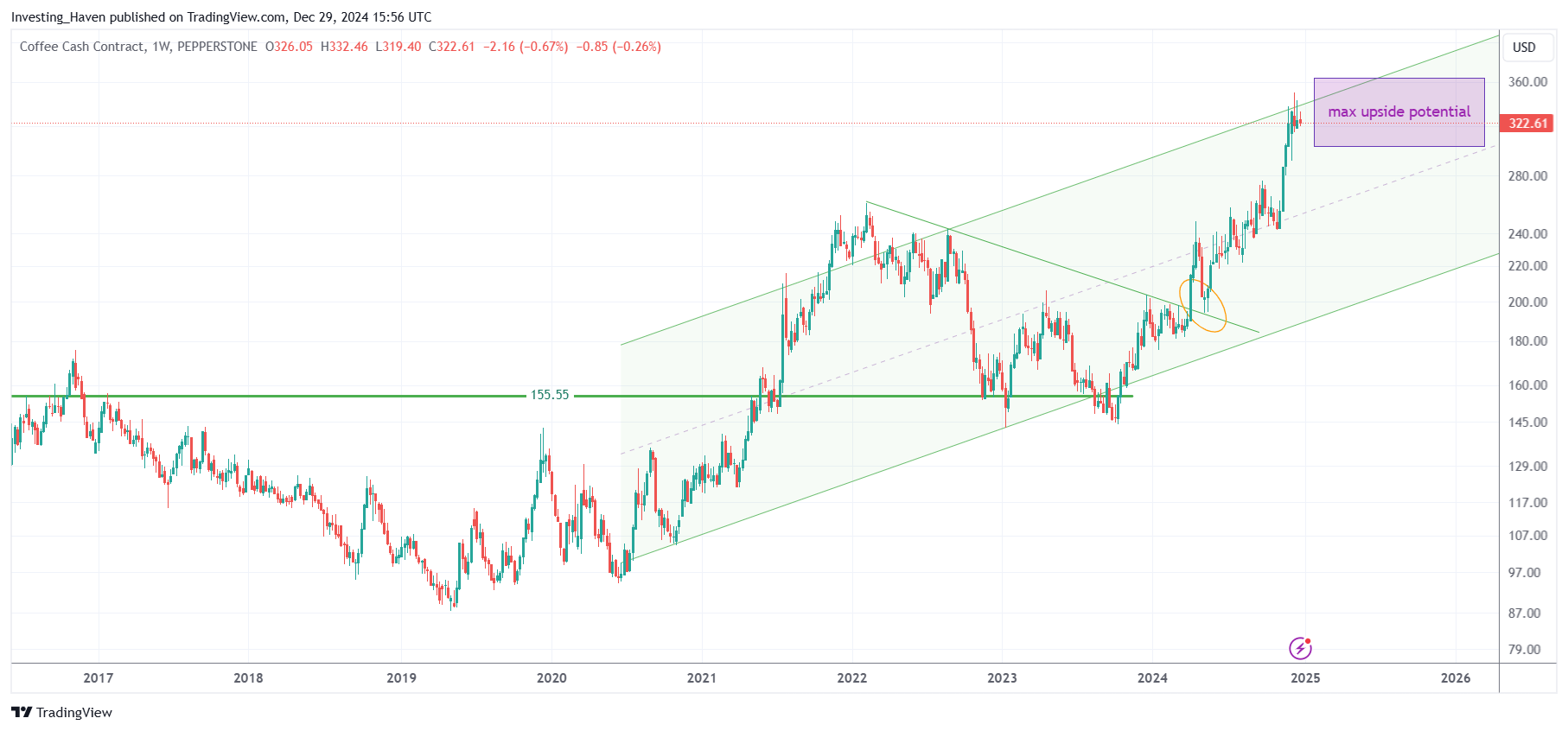Image resolution: width=1568 pixels, height=731 pixels.
Task: Click the TradingView logo icon
Action: pos(22,712)
